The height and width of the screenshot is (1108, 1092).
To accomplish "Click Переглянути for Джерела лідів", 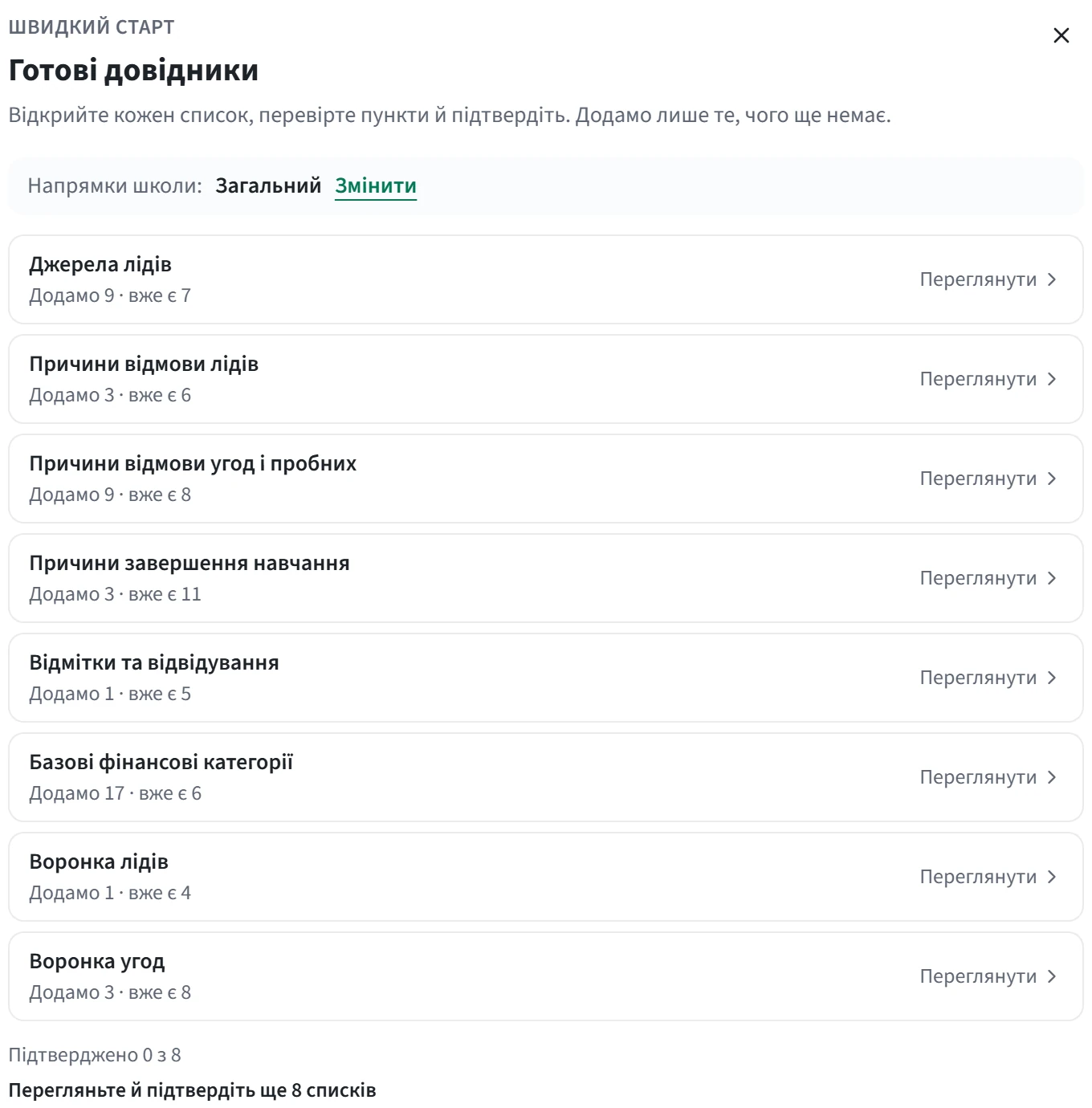I will pyautogui.click(x=978, y=279).
